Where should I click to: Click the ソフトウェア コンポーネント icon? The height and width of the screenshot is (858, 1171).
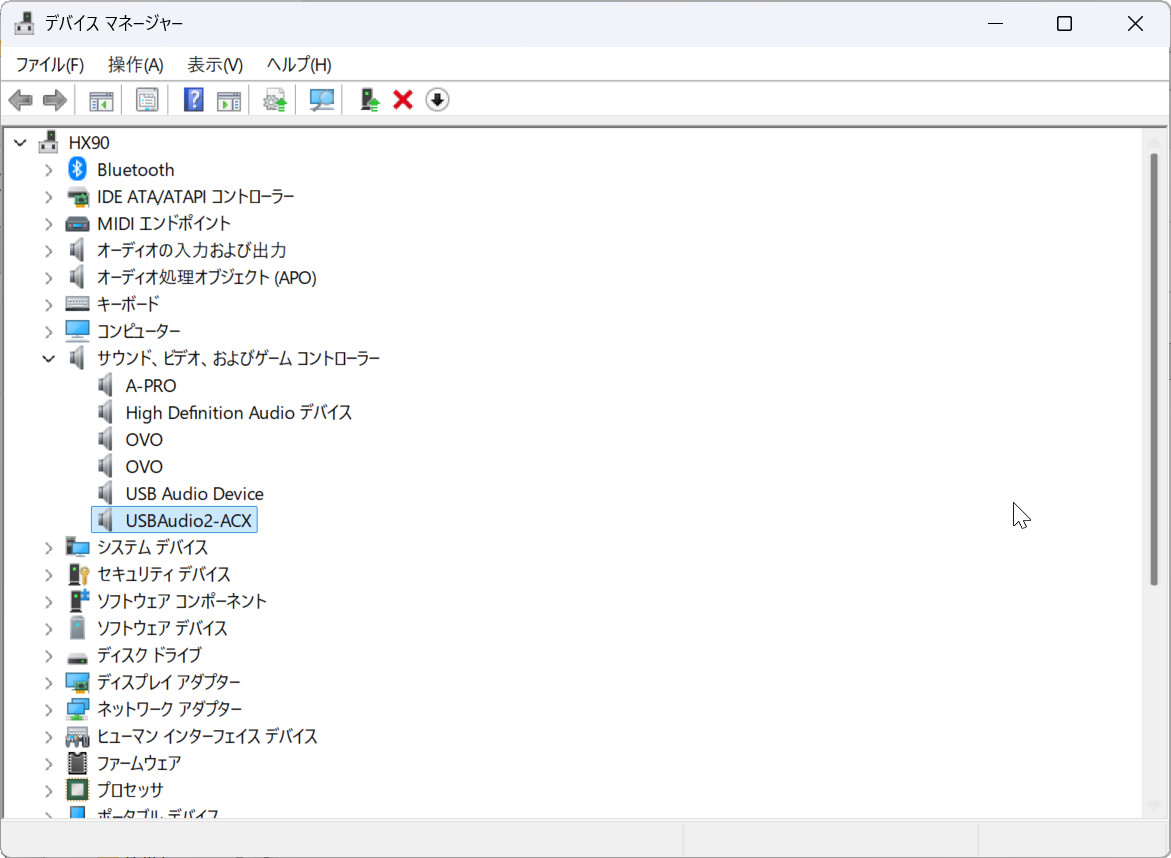78,600
